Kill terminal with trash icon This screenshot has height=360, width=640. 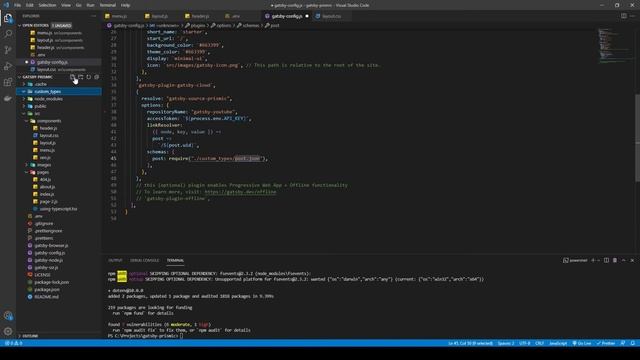pyautogui.click(x=615, y=260)
